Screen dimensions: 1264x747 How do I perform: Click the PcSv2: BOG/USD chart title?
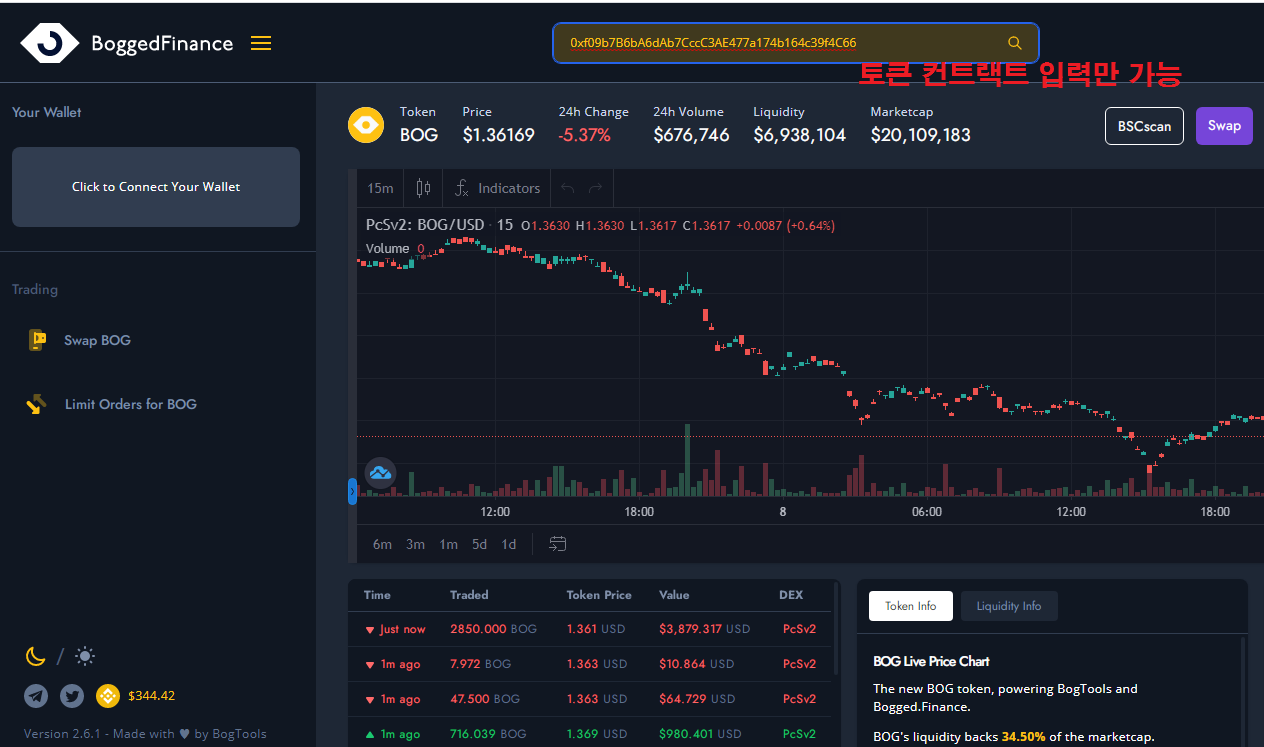(426, 225)
